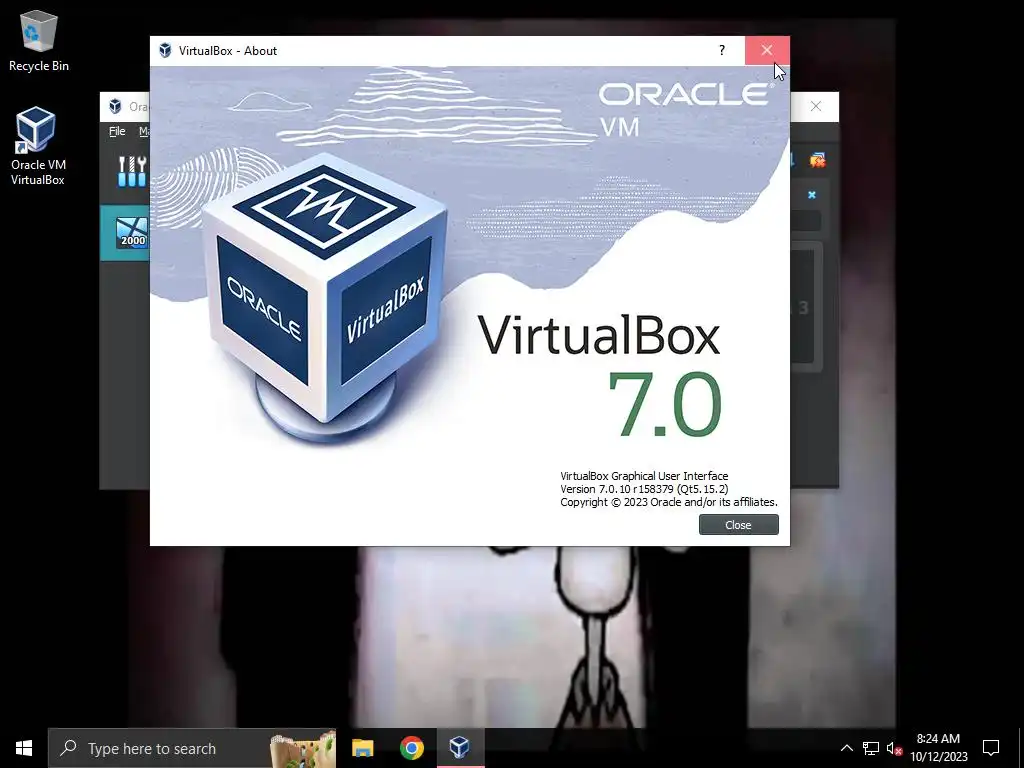Select the Tools icon in VirtualBox Manager
This screenshot has width=1024, height=768.
tap(132, 171)
